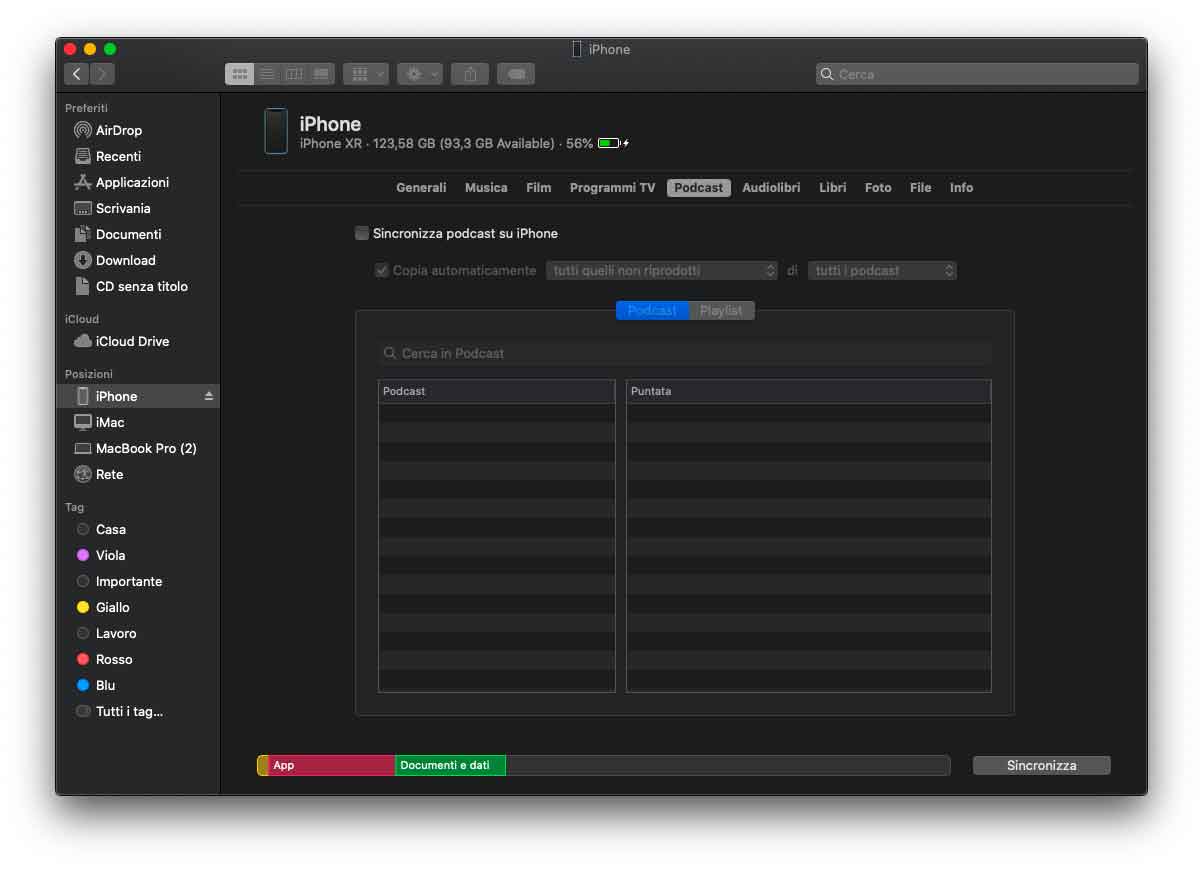The image size is (1203, 869).
Task: Click the App storage bar segment
Action: pos(331,765)
